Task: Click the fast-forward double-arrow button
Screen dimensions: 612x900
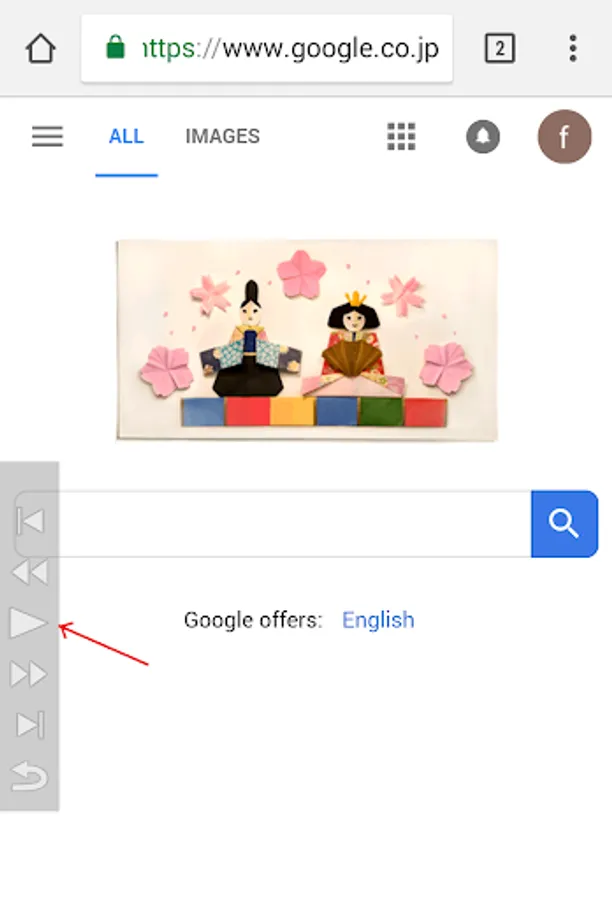Action: (x=29, y=674)
